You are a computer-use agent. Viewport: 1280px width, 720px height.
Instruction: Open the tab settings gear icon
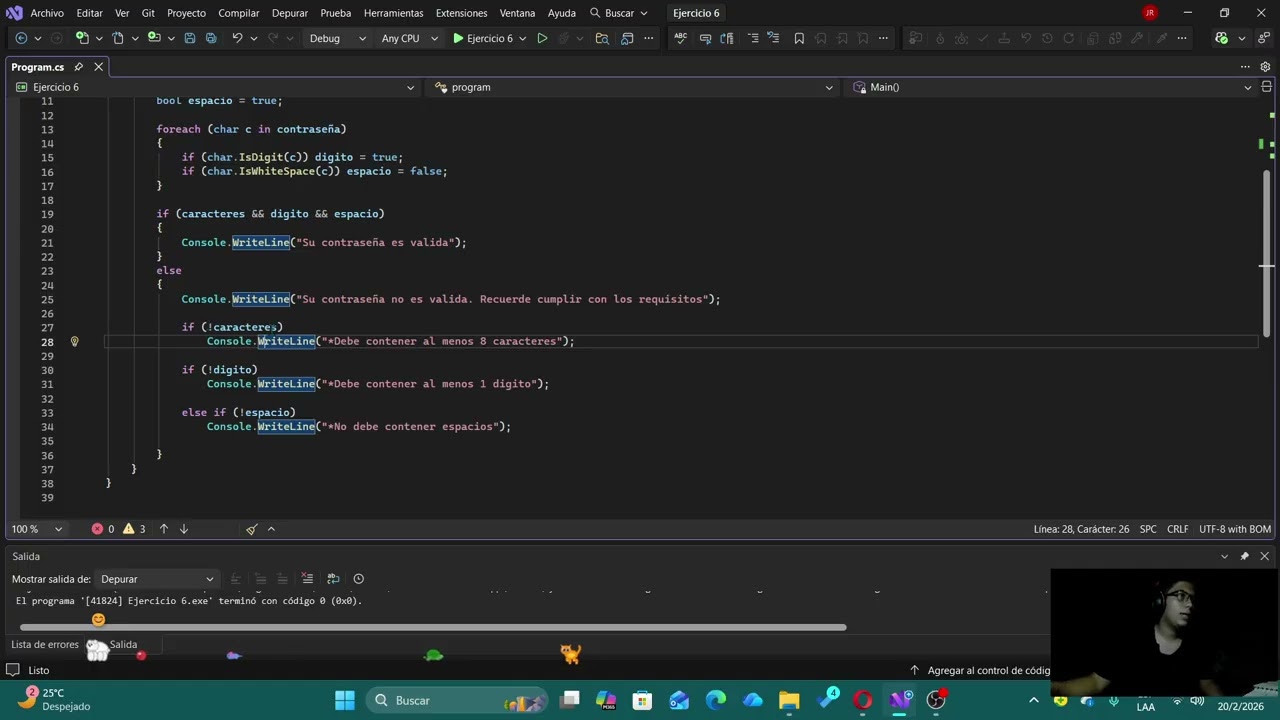click(1265, 67)
